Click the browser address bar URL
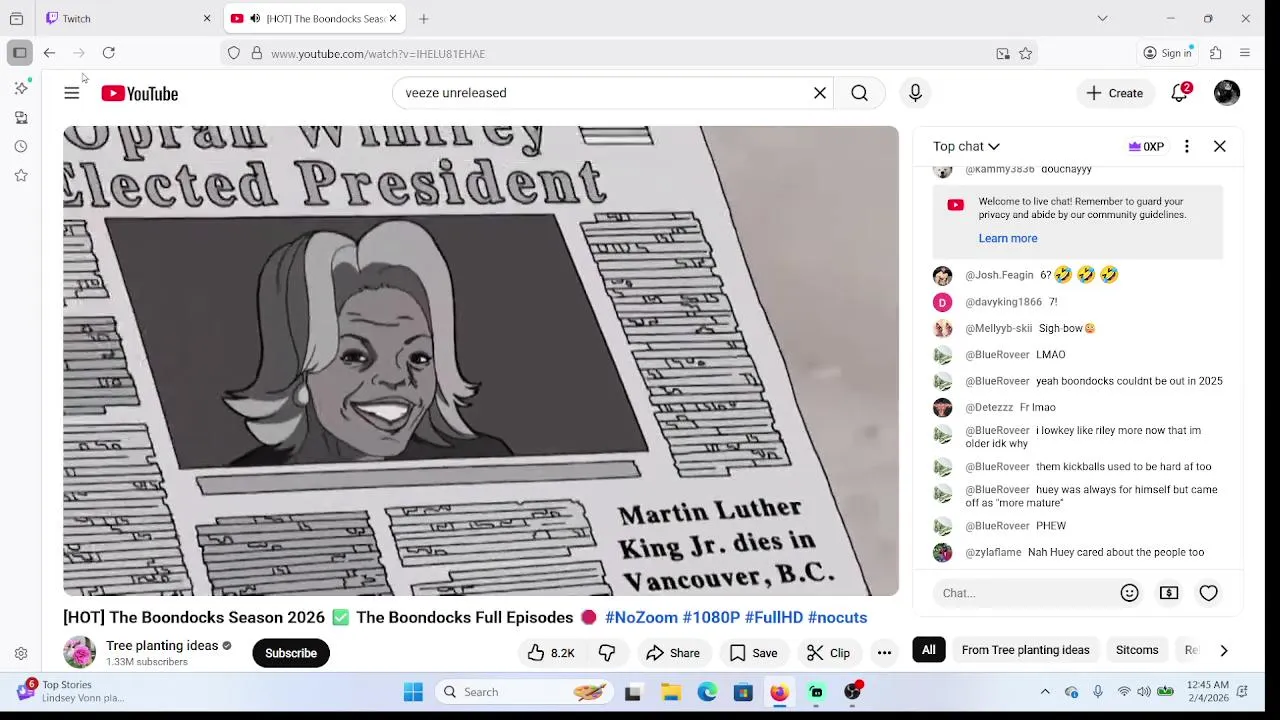Screen dimensions: 1280x720 point(378,54)
